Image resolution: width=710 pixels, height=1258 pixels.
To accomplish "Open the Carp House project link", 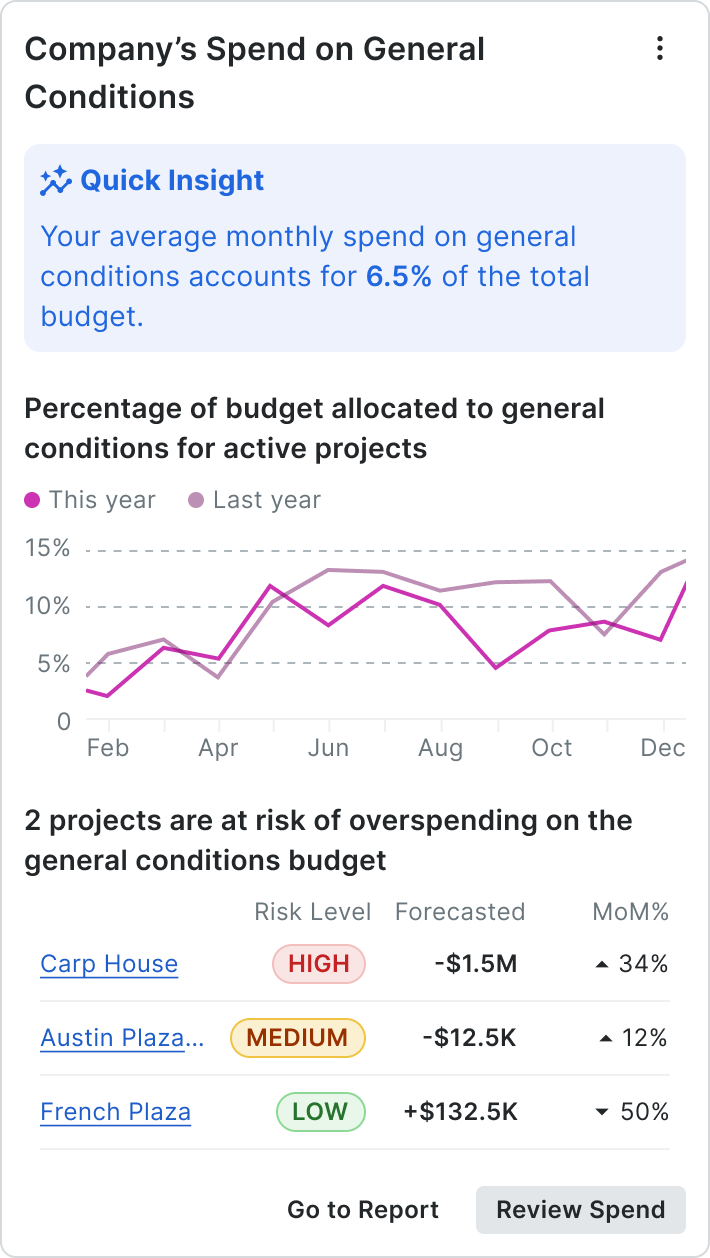I will pyautogui.click(x=108, y=963).
